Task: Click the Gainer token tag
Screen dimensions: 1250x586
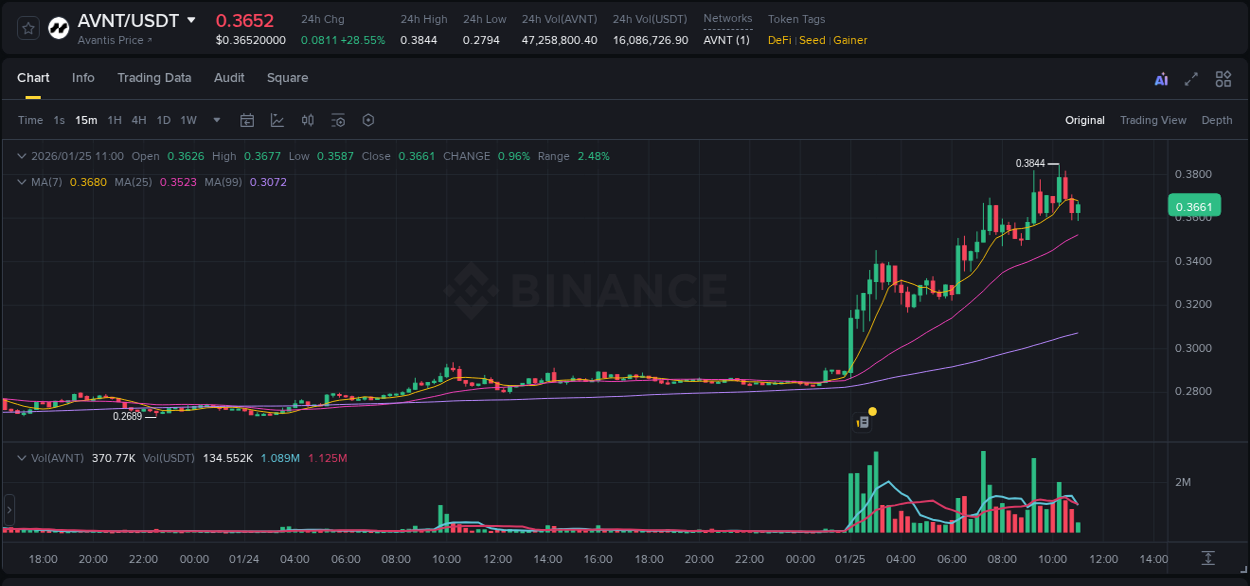Action: click(850, 40)
